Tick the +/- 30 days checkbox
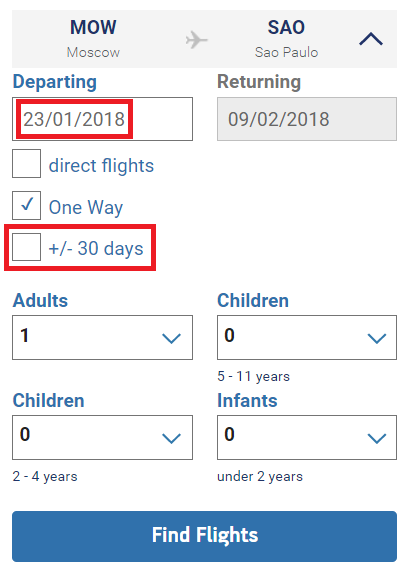 [x=26, y=247]
